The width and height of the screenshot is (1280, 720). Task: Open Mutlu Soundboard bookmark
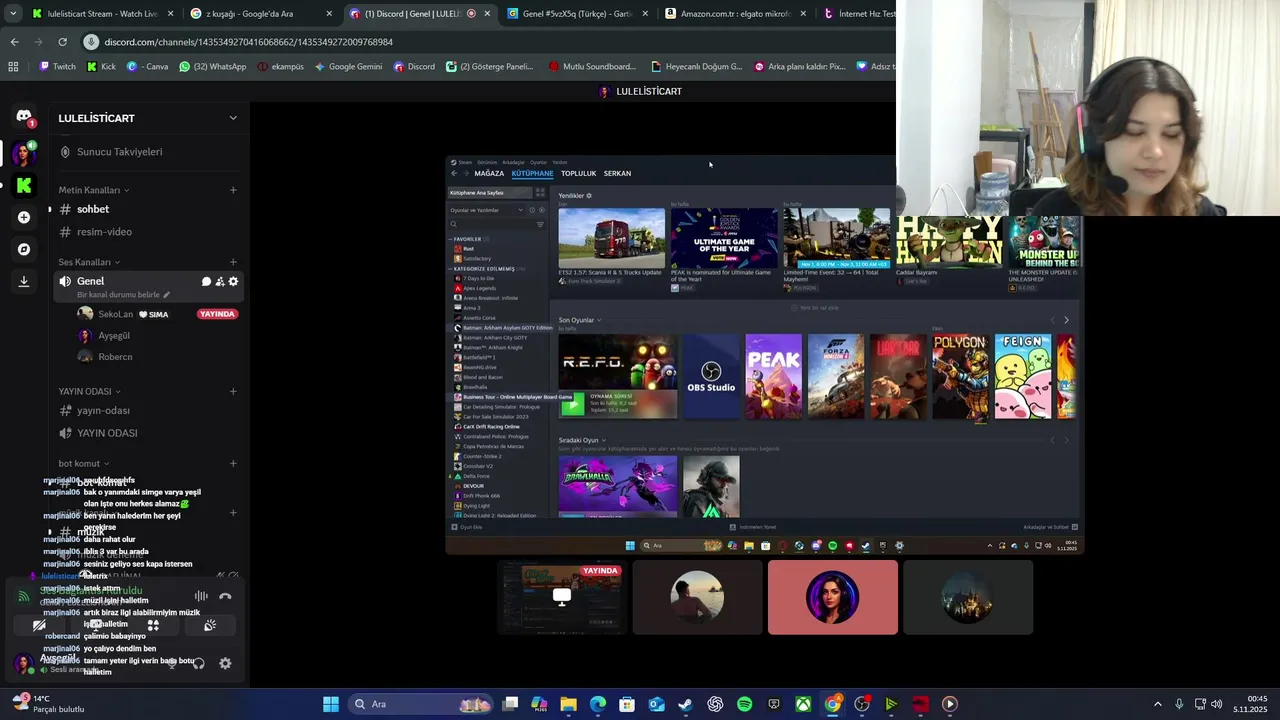(592, 67)
